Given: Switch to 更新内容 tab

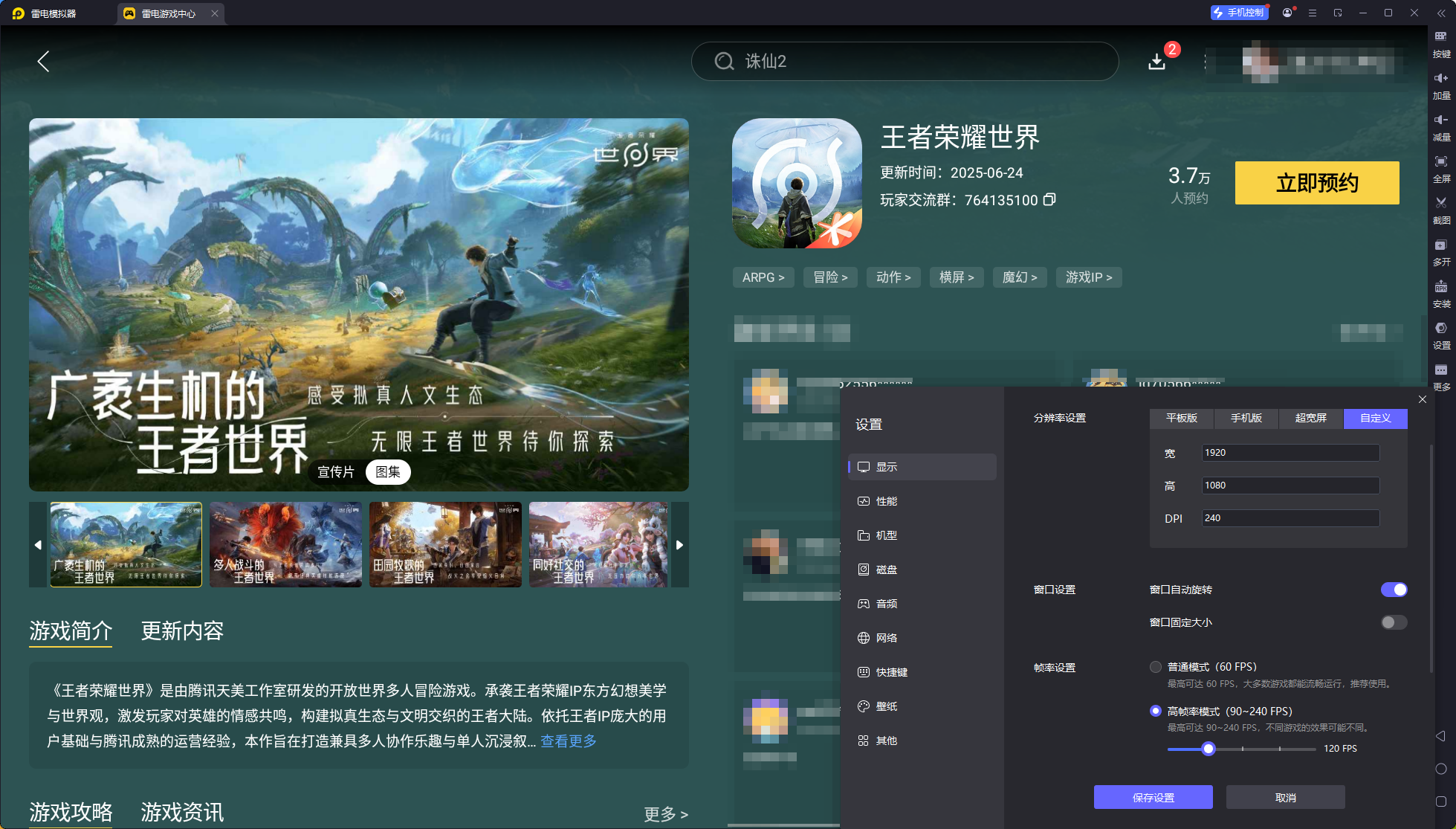Looking at the screenshot, I should point(182,631).
